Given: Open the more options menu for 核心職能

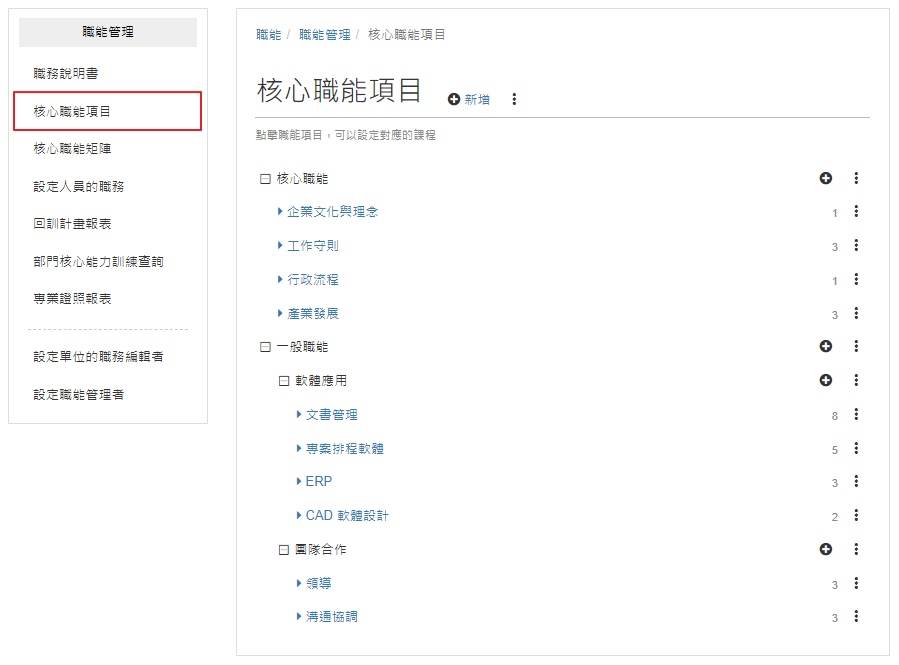Looking at the screenshot, I should pyautogui.click(x=856, y=178).
